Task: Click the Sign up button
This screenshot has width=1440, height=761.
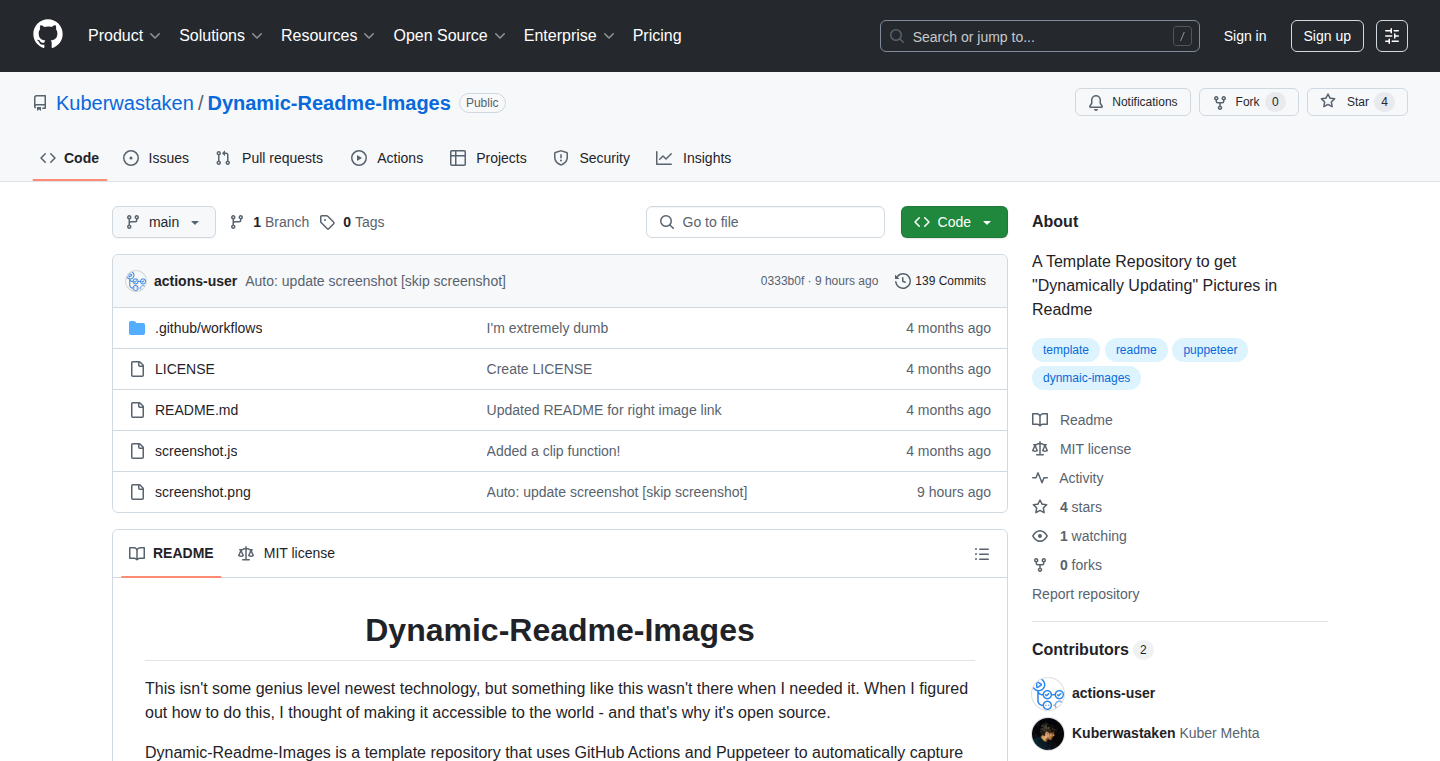Action: pos(1327,36)
